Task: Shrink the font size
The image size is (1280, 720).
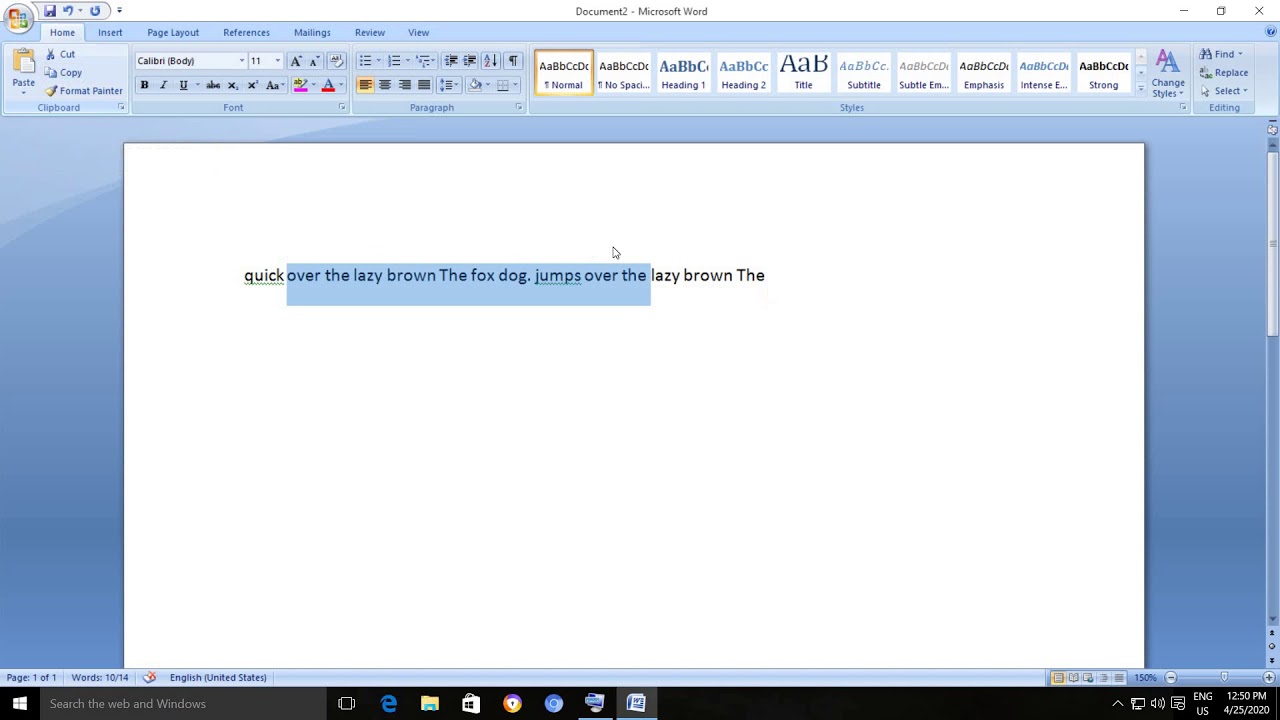Action: click(314, 61)
